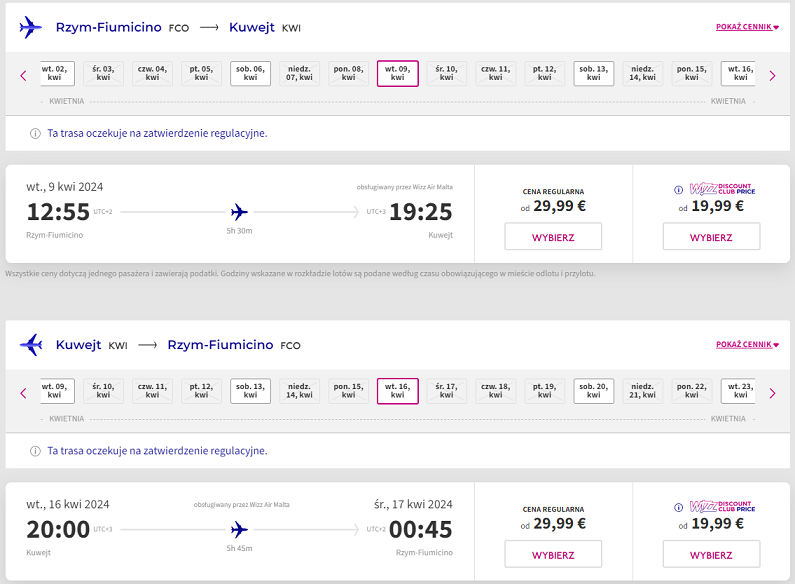Image resolution: width=795 pixels, height=584 pixels.
Task: Select return date pon. 15, kwi
Action: (x=348, y=391)
